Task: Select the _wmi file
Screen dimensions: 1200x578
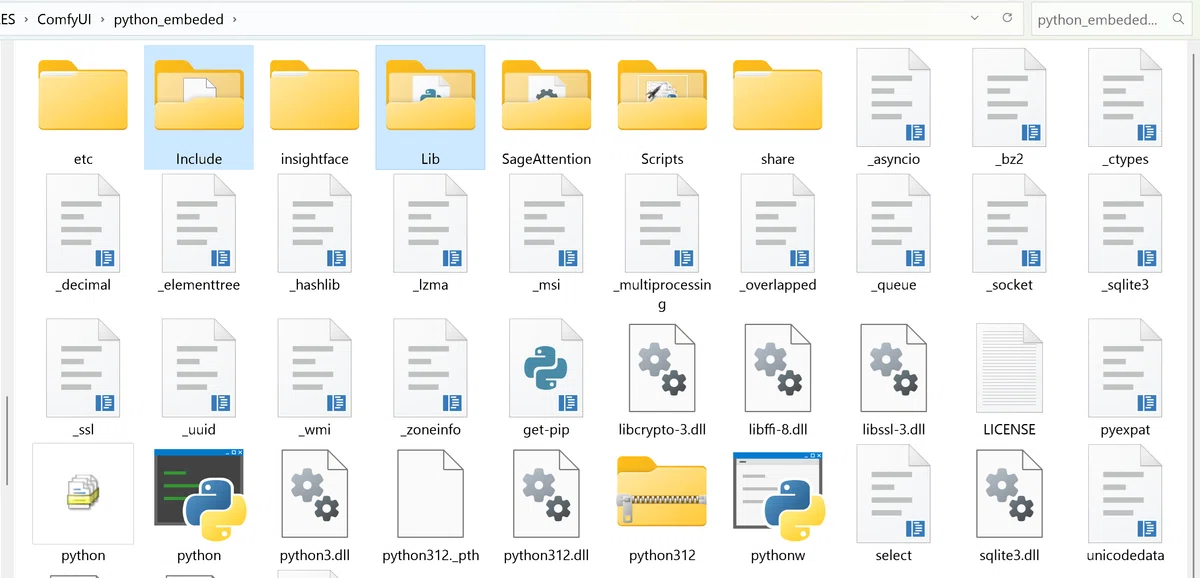Action: pyautogui.click(x=315, y=378)
